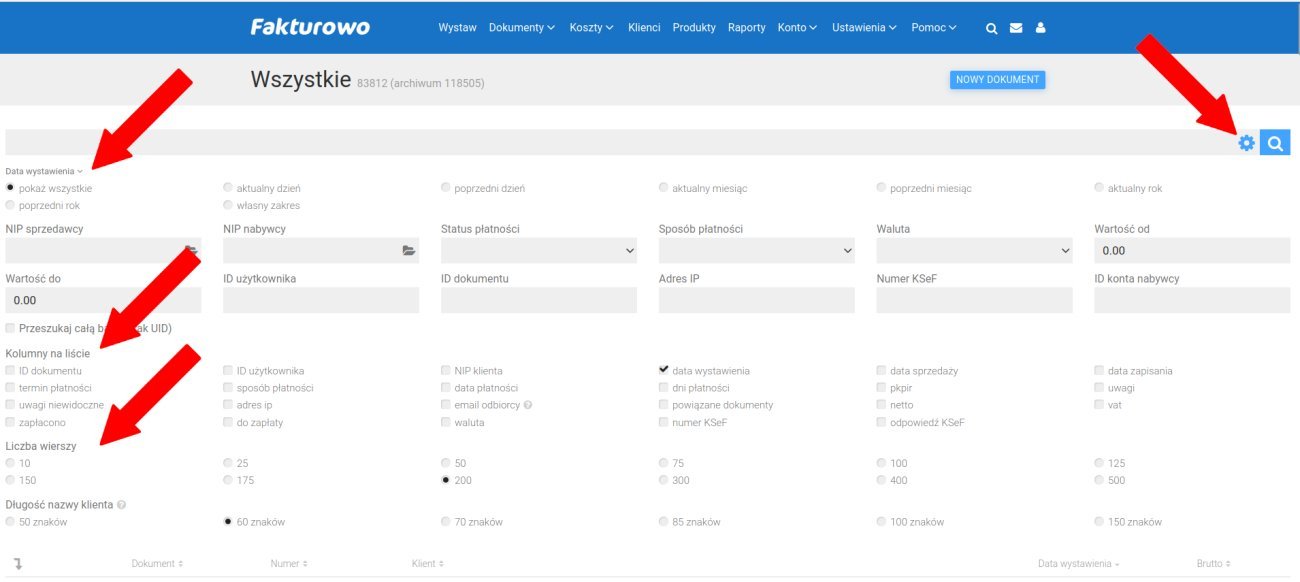Enable the NIP klienta column checkbox
Viewport: 1300px width, 582px height.
point(446,371)
